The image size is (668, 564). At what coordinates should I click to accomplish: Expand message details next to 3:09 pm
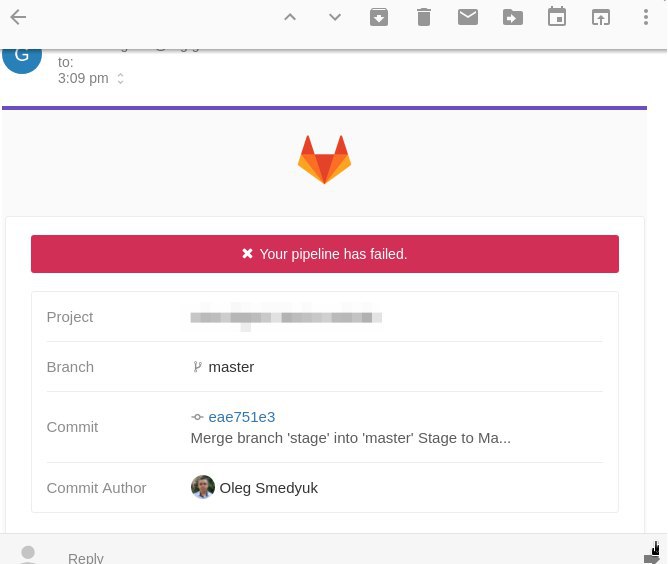[x=121, y=78]
